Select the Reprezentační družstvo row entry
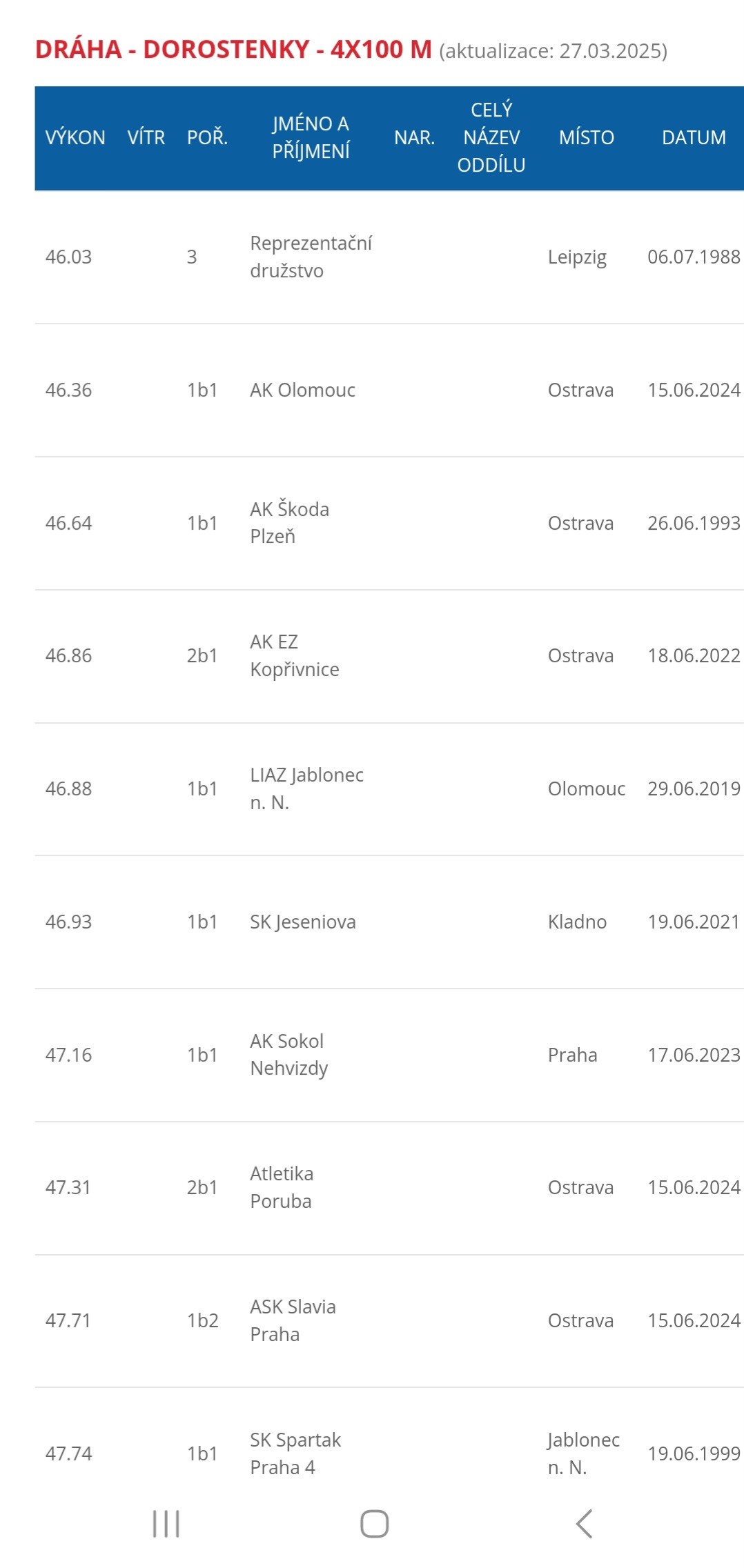 point(311,257)
